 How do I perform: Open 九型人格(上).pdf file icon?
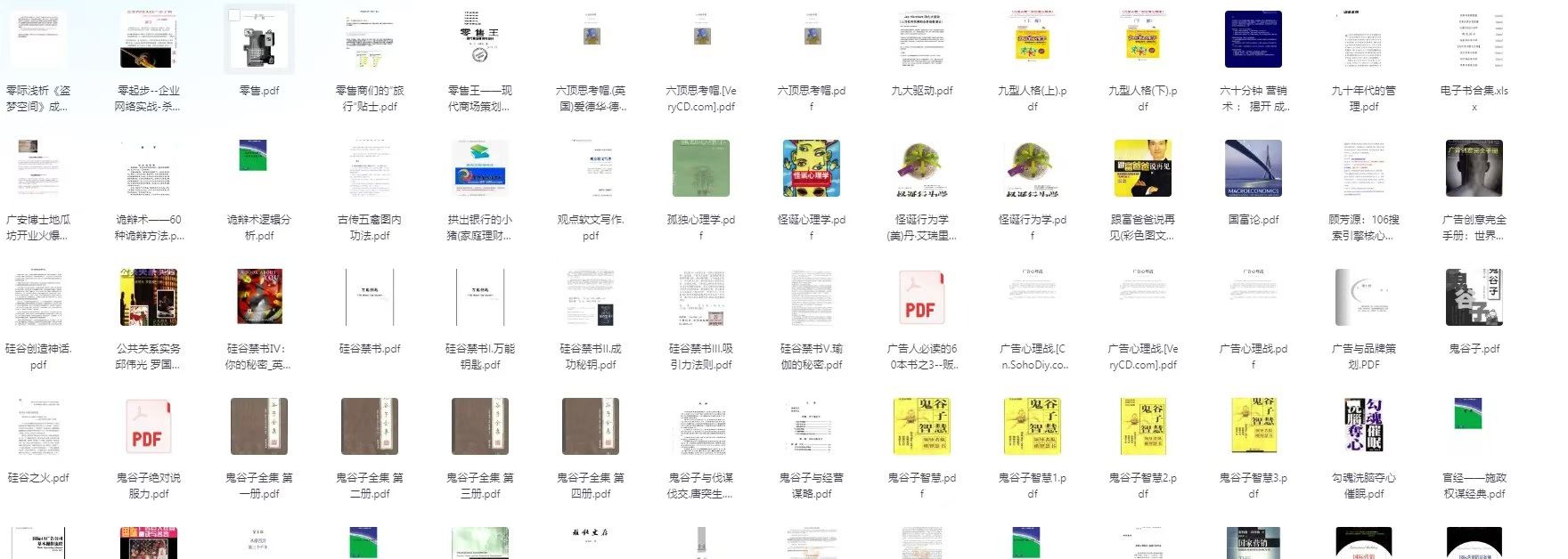click(1032, 40)
